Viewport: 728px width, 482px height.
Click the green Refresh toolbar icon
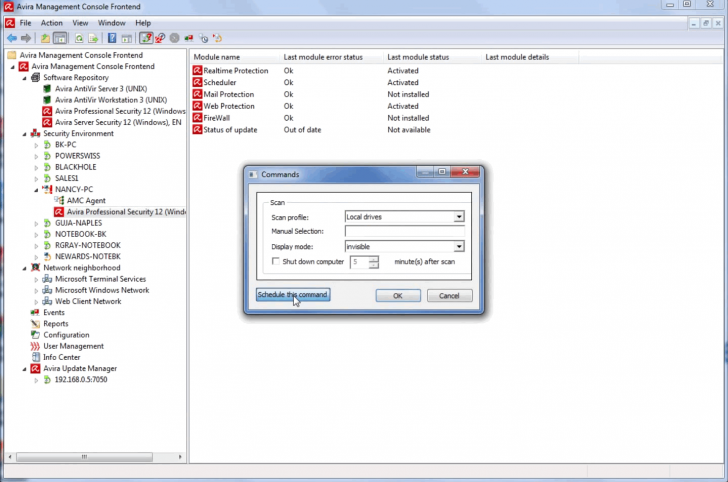(79, 38)
